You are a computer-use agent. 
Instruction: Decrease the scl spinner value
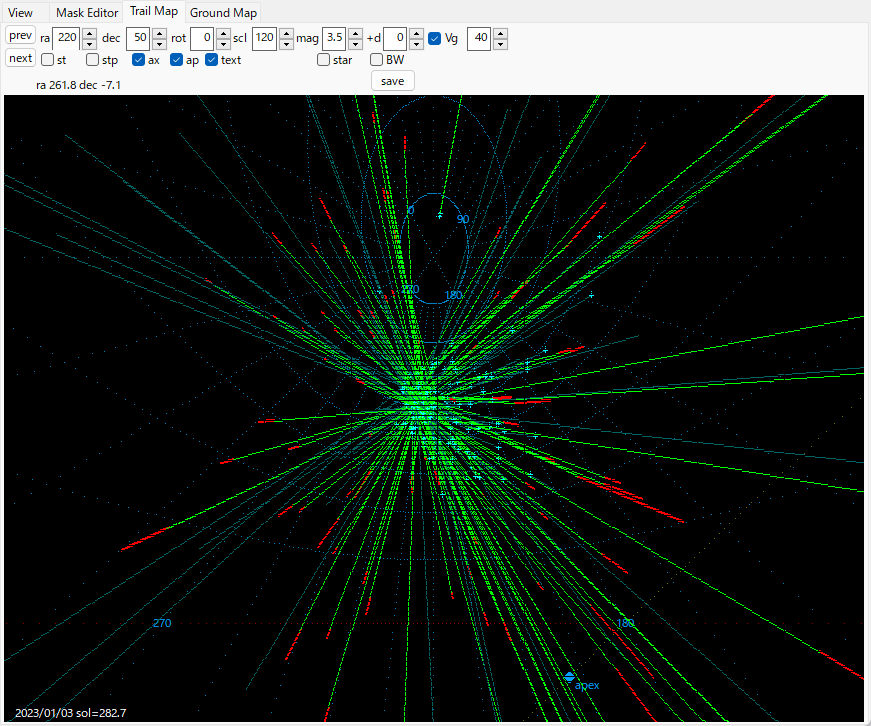click(x=286, y=44)
